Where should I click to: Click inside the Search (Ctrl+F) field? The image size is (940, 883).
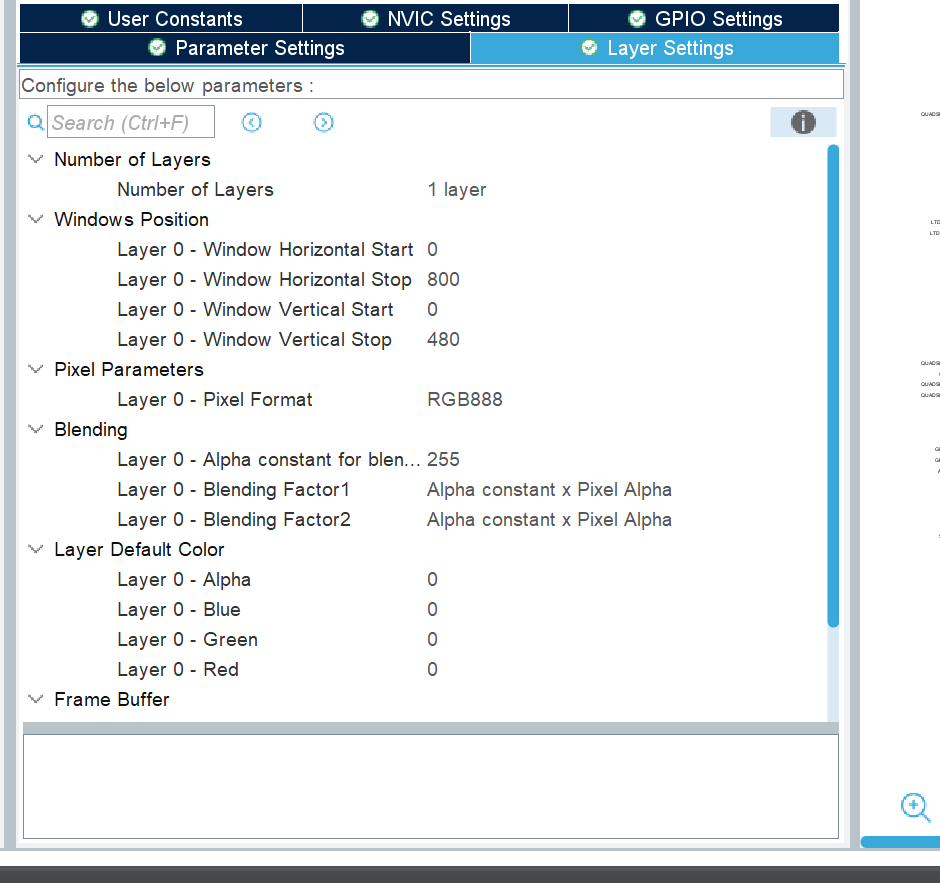(x=130, y=121)
